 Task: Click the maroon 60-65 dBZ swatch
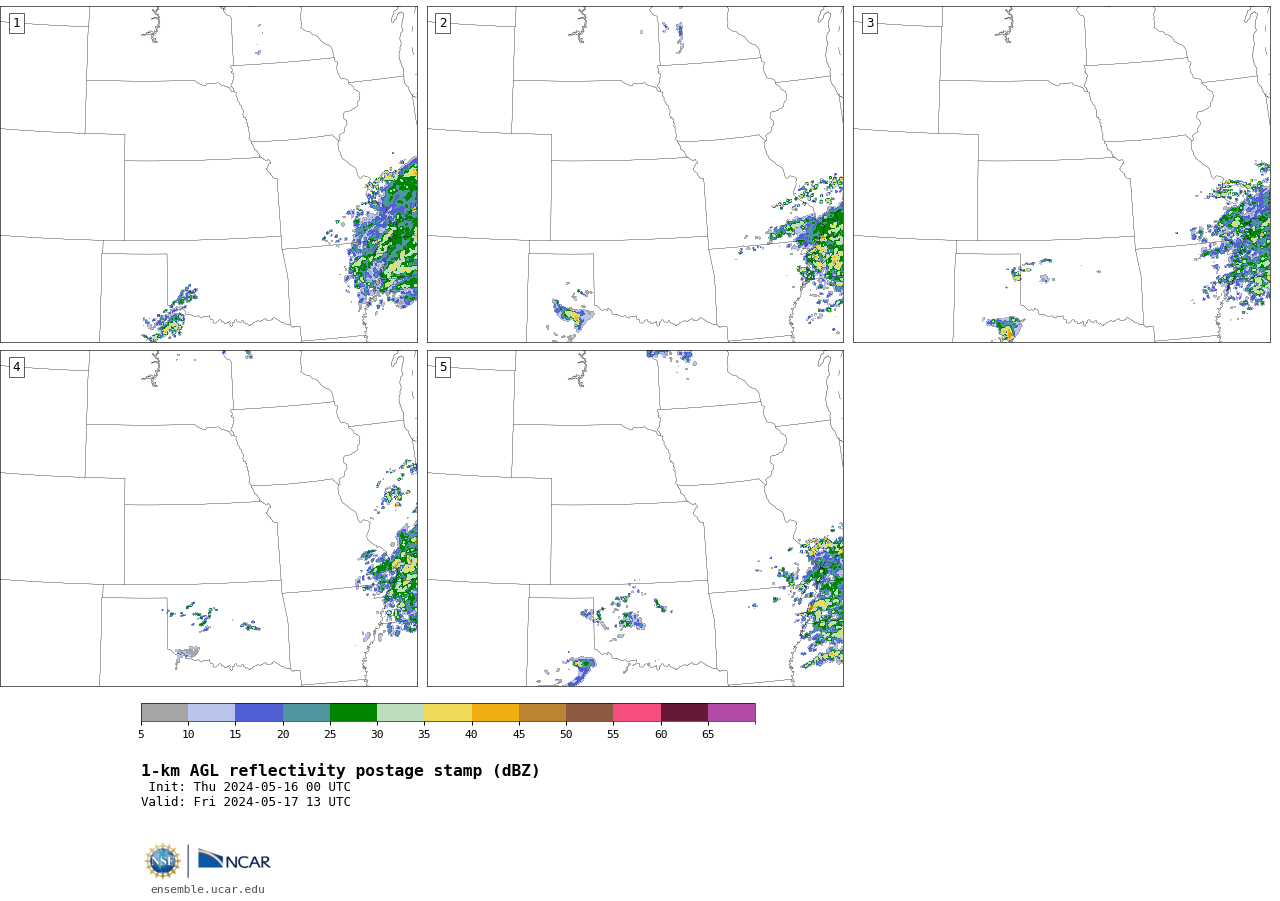tap(684, 712)
